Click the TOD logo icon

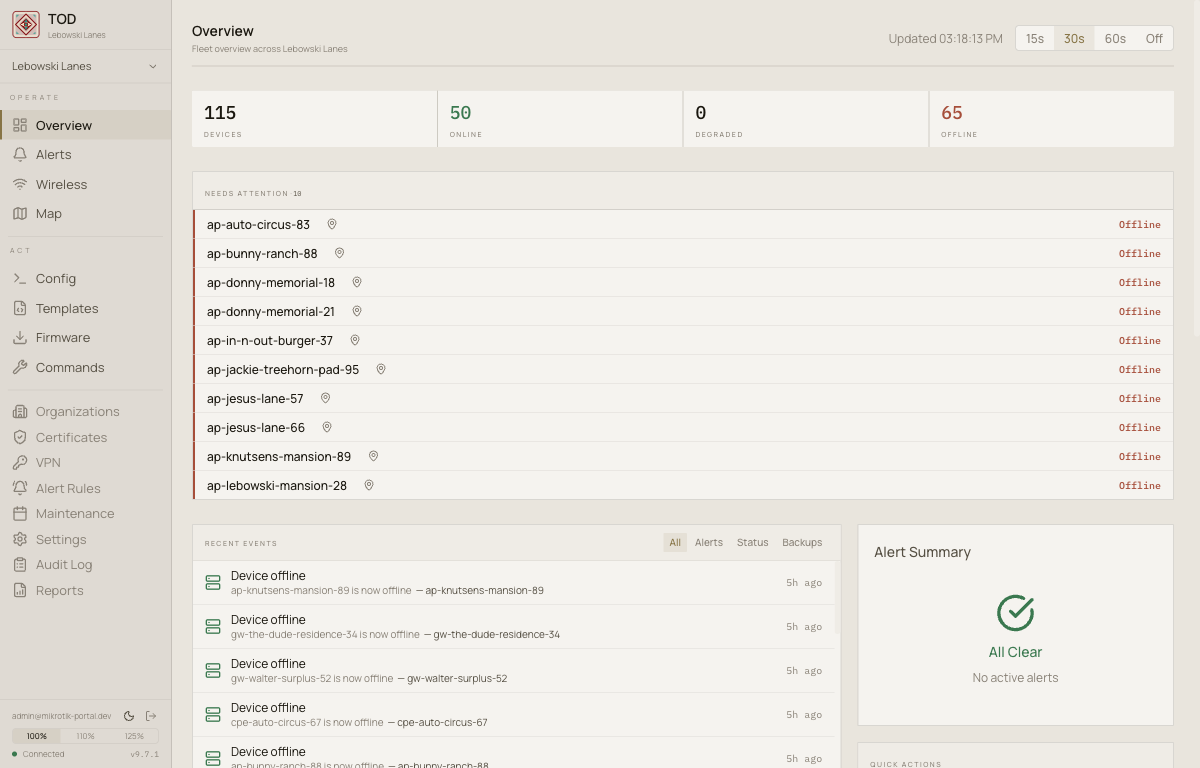point(26,25)
